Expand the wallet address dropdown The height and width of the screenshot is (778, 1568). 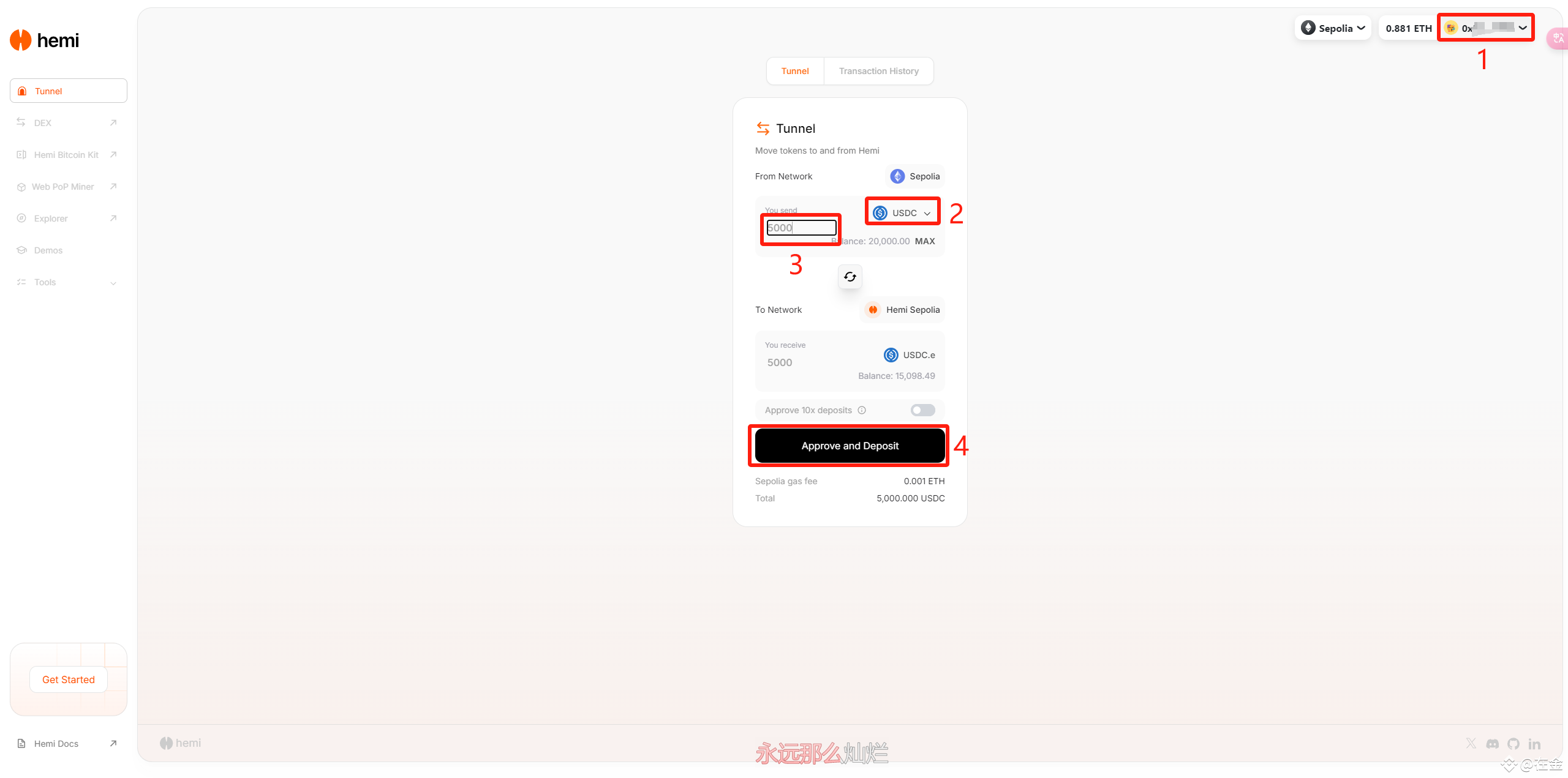click(1485, 28)
